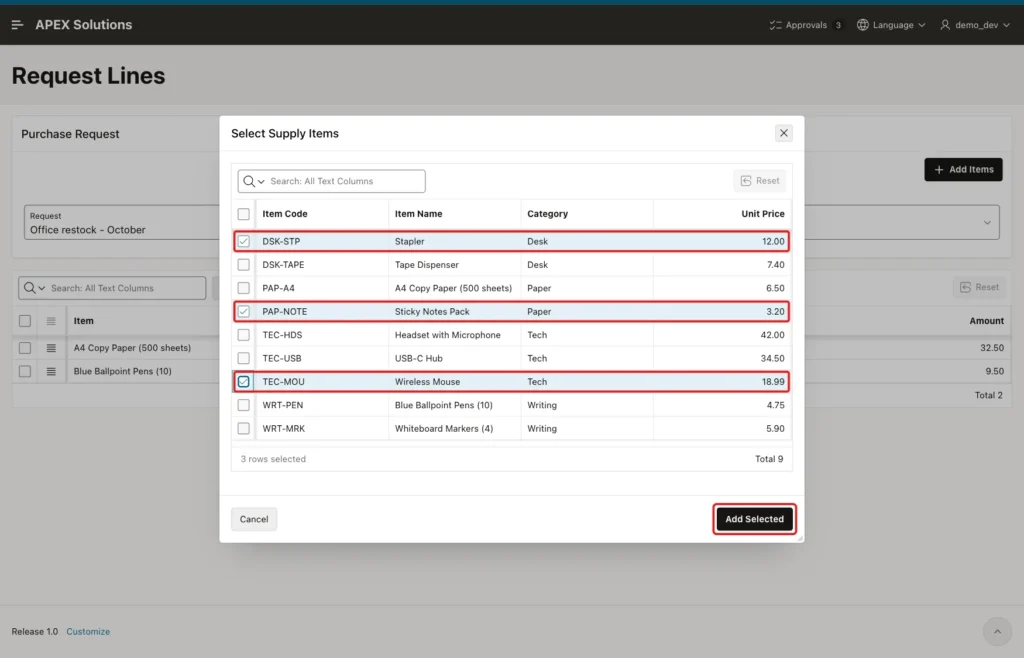This screenshot has height=658, width=1024.
Task: Click the user avatar icon
Action: [945, 25]
